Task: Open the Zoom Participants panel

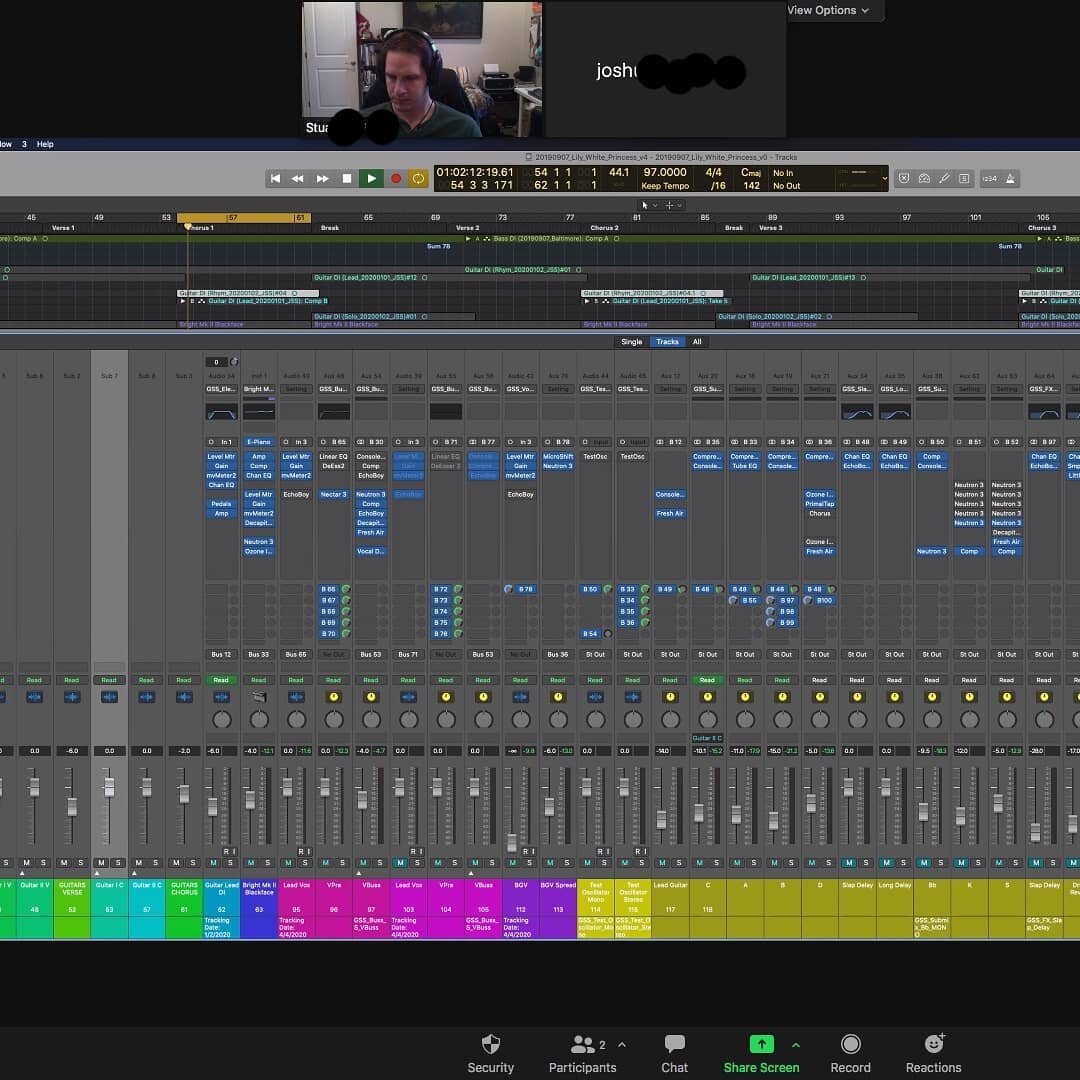Action: [x=582, y=1053]
